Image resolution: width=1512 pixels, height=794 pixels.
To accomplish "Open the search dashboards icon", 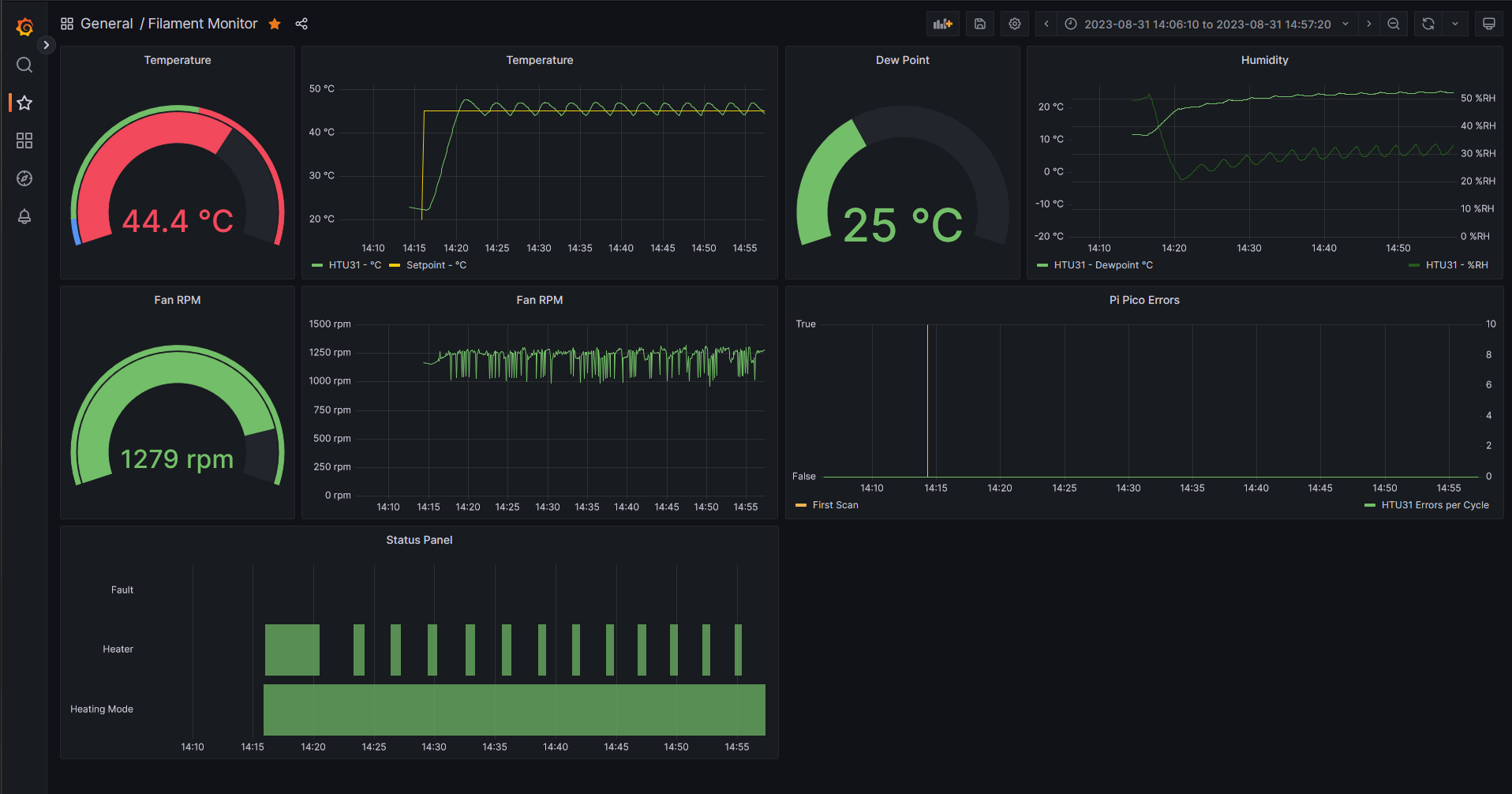I will pyautogui.click(x=24, y=65).
